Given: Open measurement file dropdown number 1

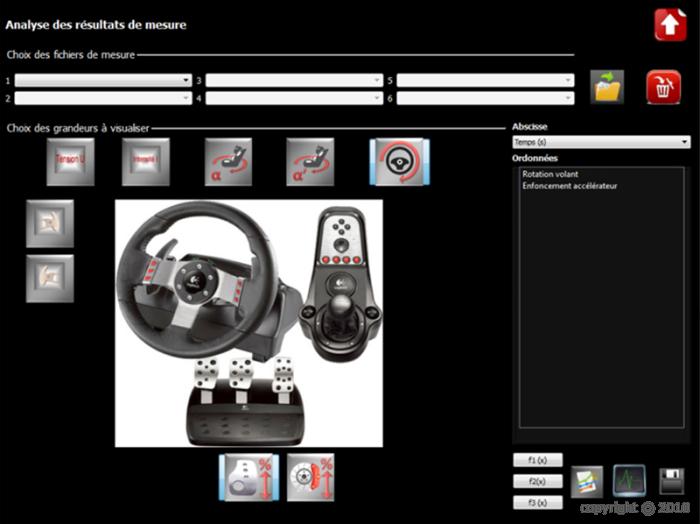Looking at the screenshot, I should point(103,80).
